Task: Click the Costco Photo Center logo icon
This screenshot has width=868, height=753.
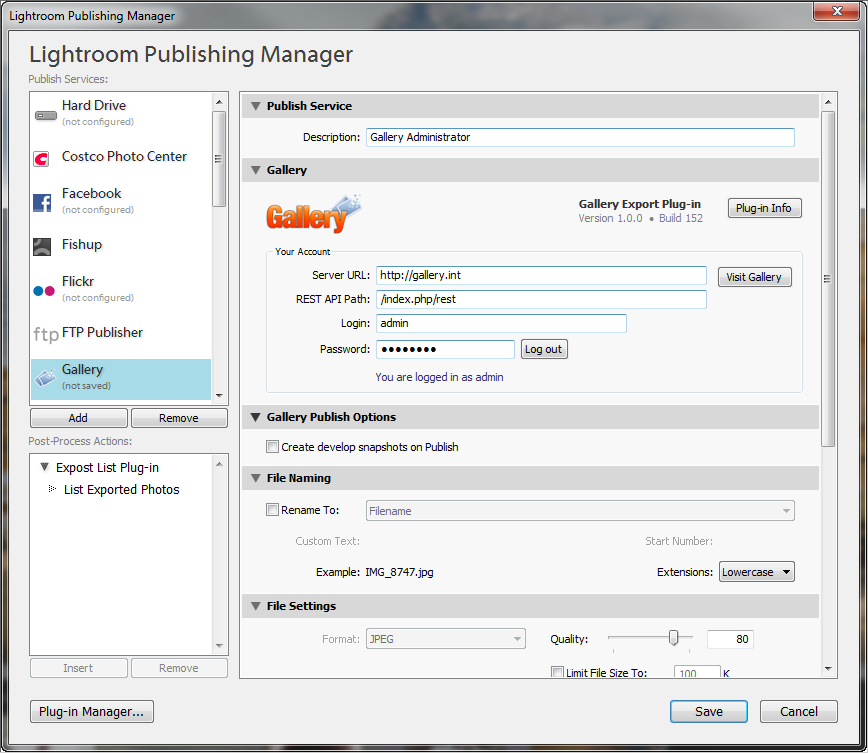Action: tap(42, 159)
